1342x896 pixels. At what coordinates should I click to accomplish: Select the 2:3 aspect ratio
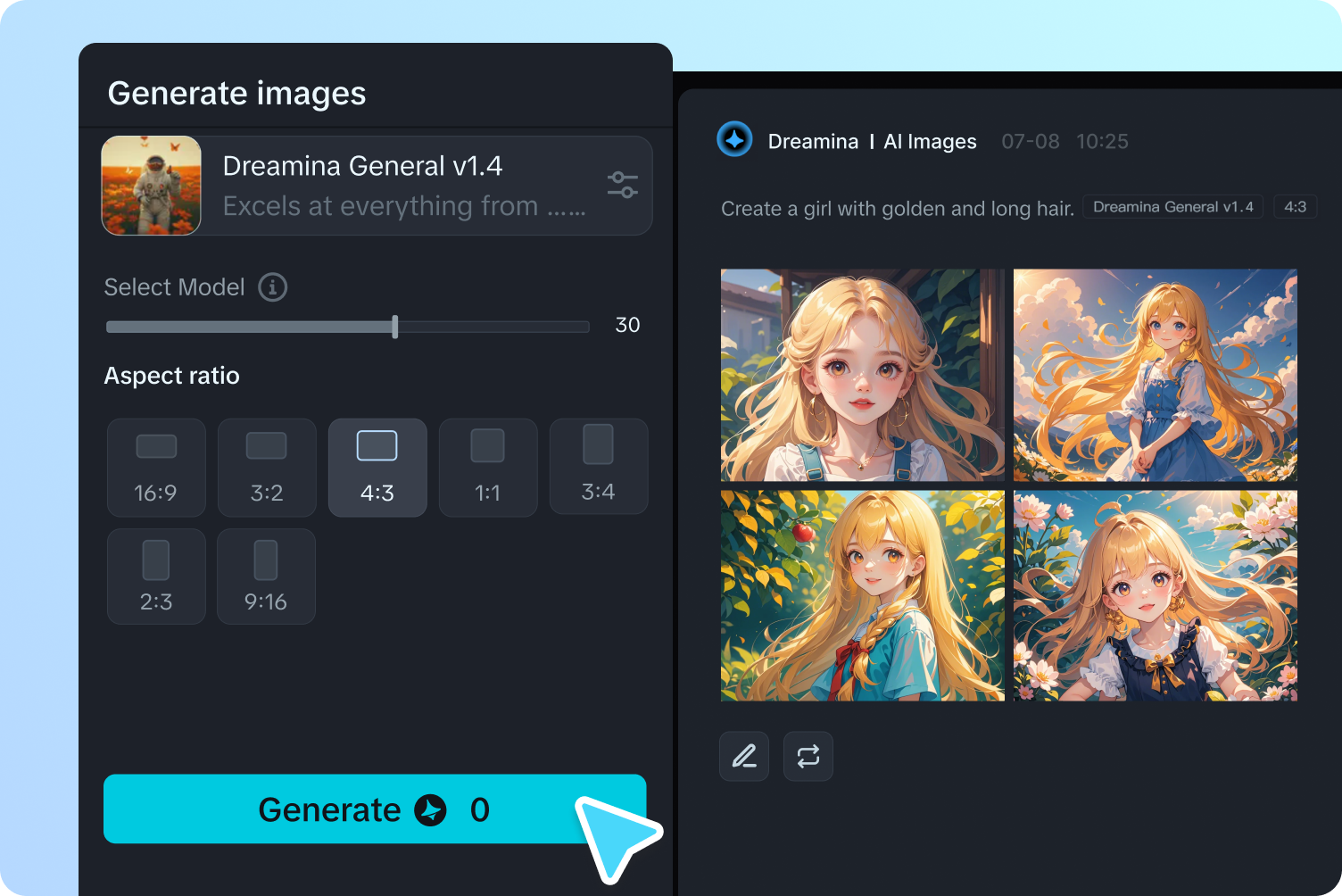[156, 577]
